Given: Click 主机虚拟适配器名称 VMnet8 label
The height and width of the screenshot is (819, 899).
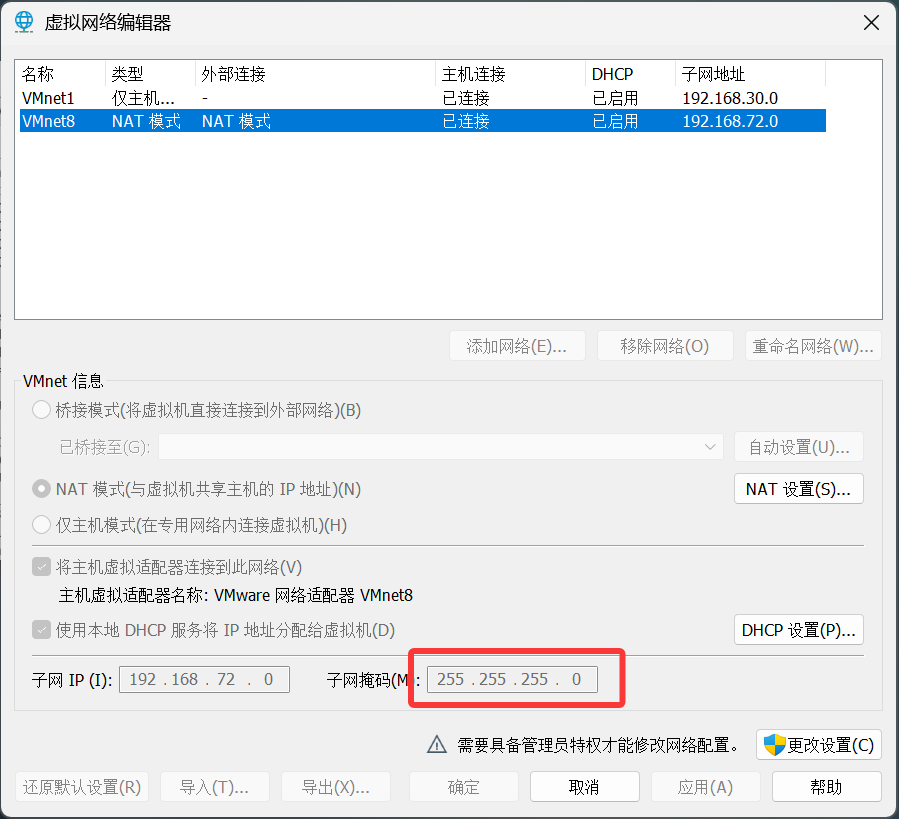Looking at the screenshot, I should point(236,595).
